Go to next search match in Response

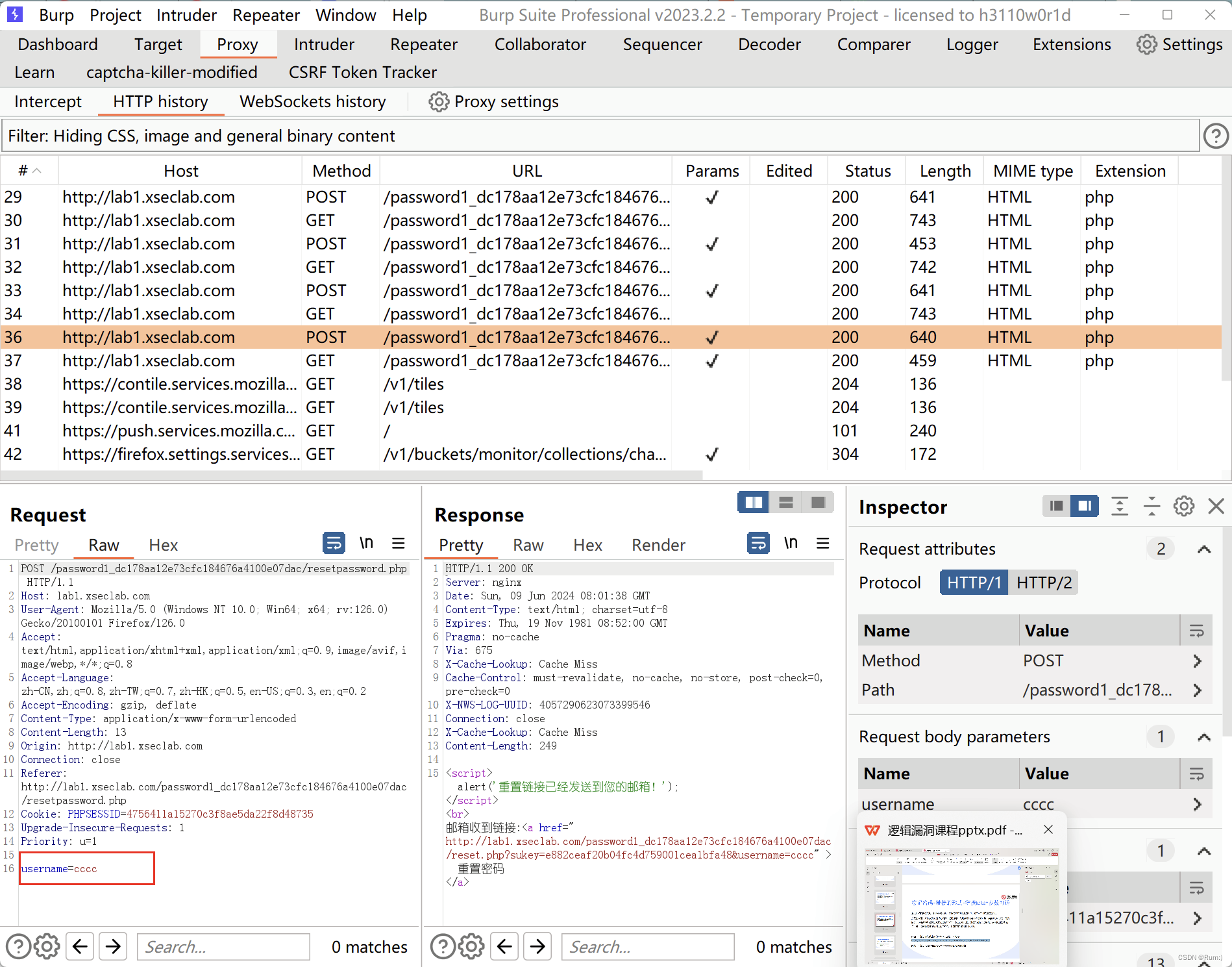(537, 946)
